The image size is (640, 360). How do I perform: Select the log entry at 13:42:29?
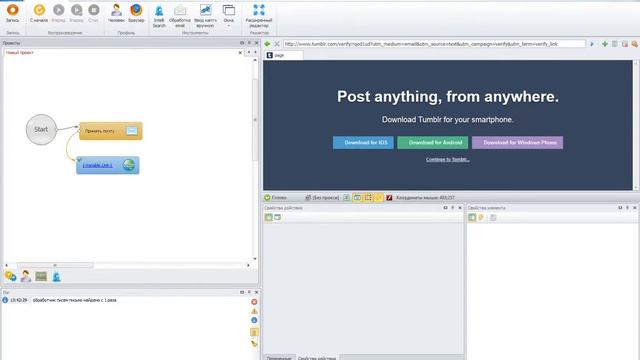(x=63, y=300)
